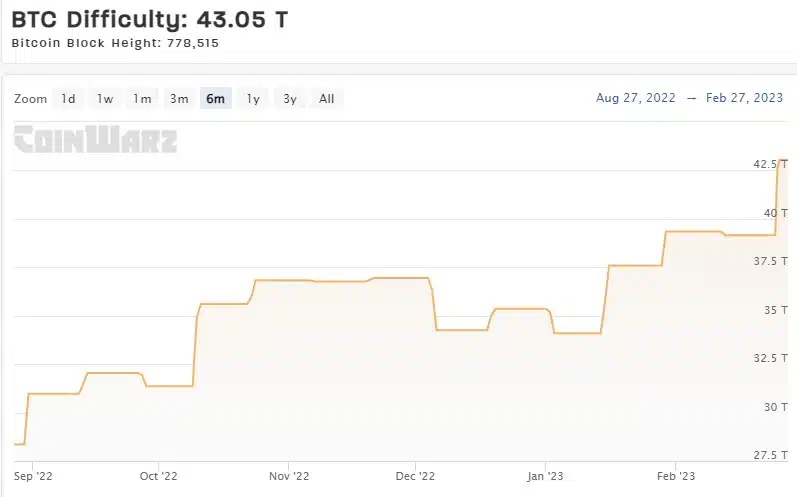Screen dimensions: 797x497
Task: Click the Dec '22 axis label
Action: 415,476
